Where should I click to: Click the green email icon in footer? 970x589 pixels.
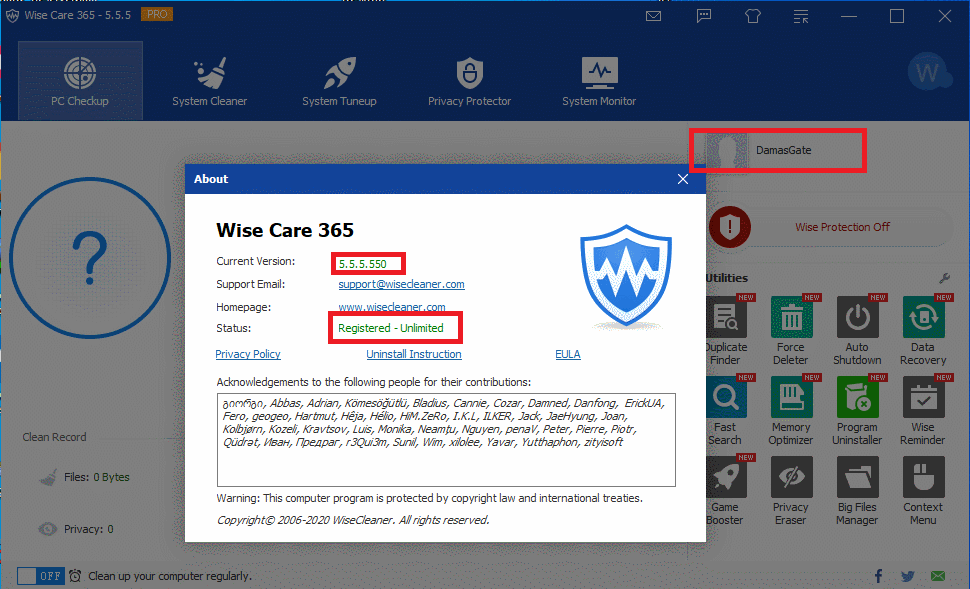click(938, 576)
